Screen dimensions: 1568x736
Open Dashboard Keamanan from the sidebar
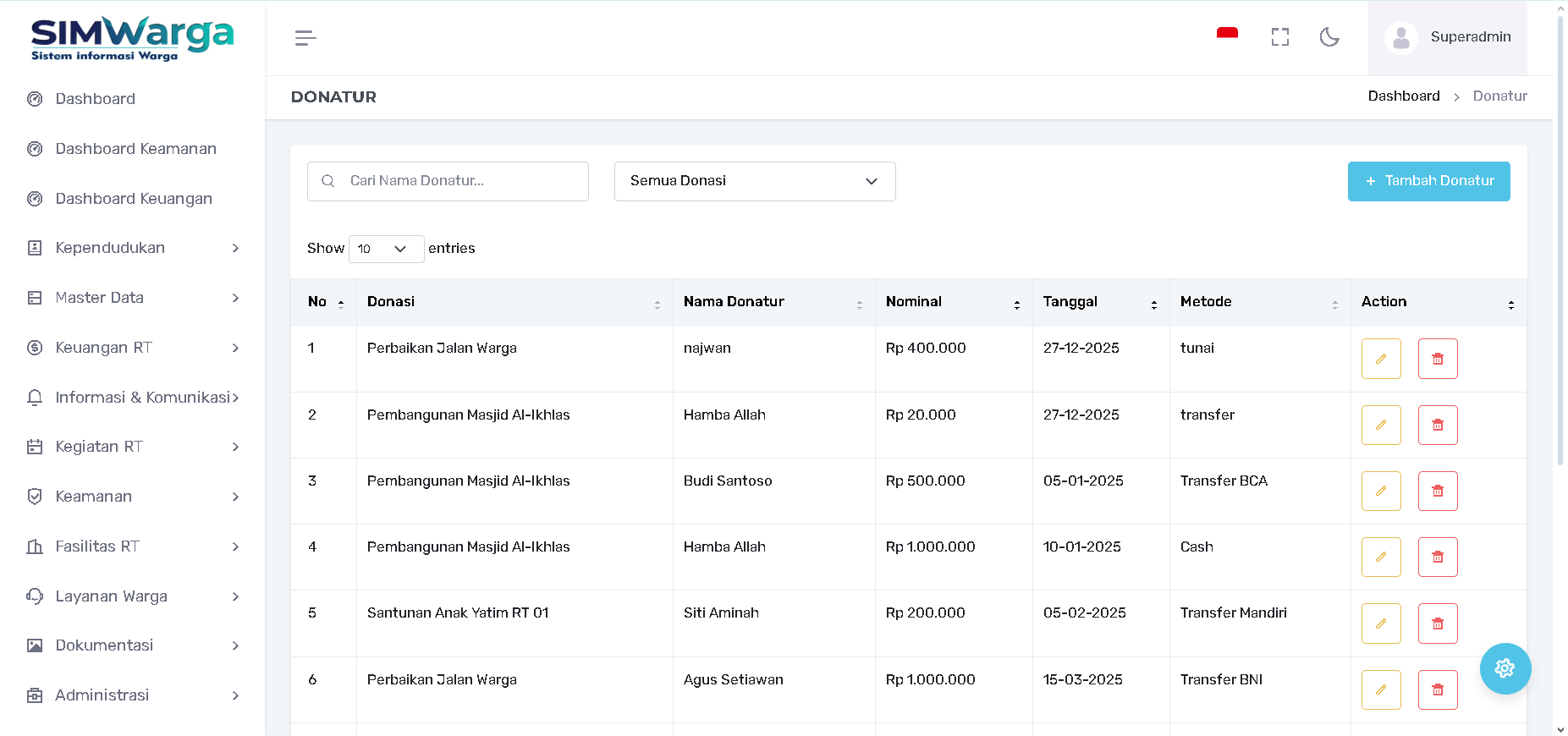(x=135, y=149)
